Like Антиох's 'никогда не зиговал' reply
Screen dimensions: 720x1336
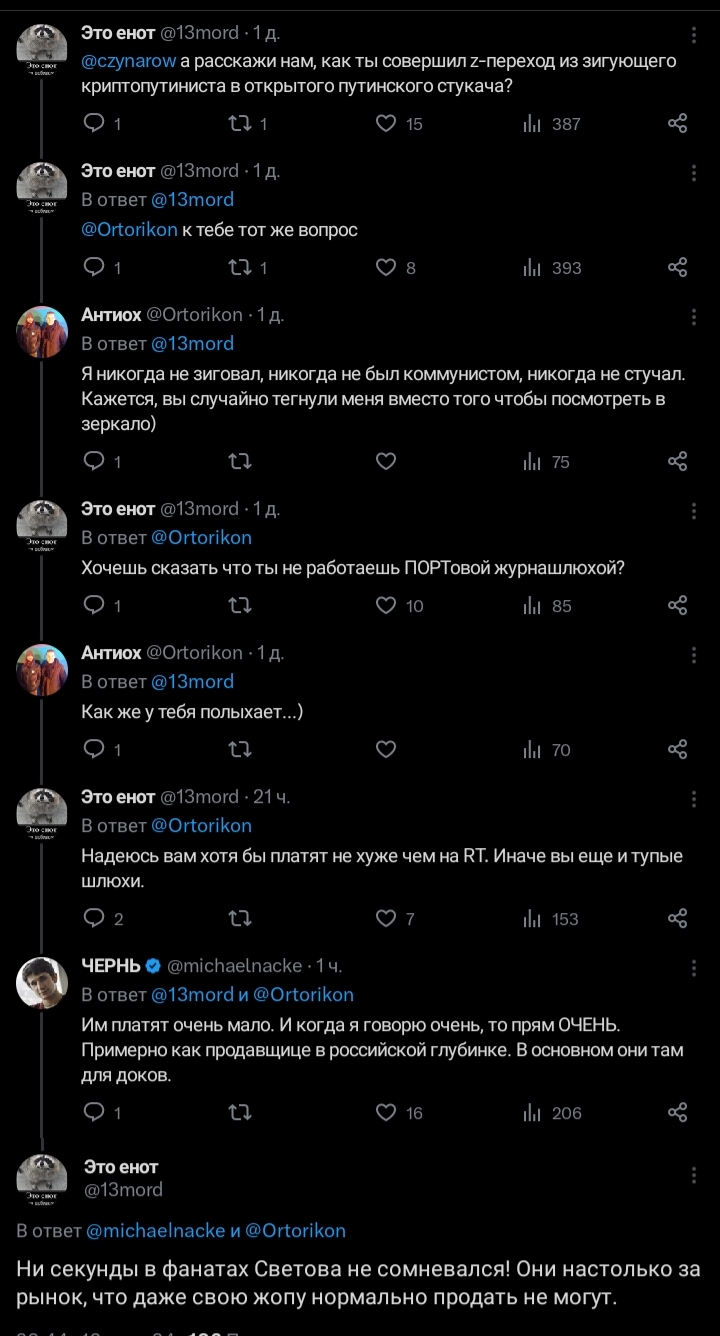[x=387, y=462]
